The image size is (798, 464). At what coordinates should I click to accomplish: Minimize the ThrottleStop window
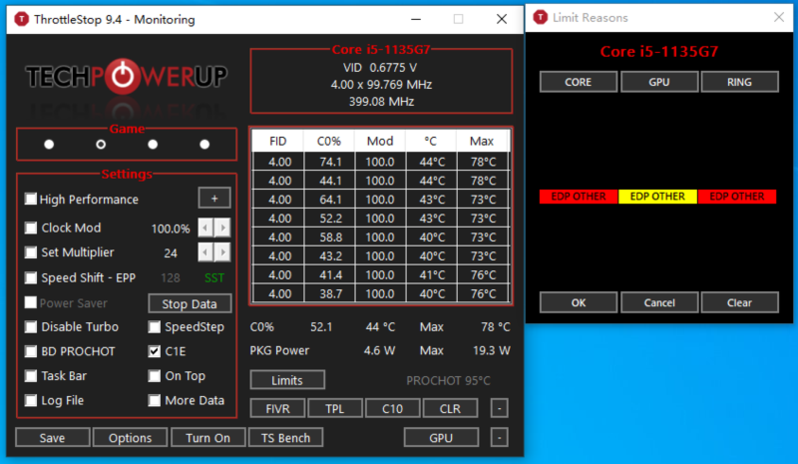[416, 19]
